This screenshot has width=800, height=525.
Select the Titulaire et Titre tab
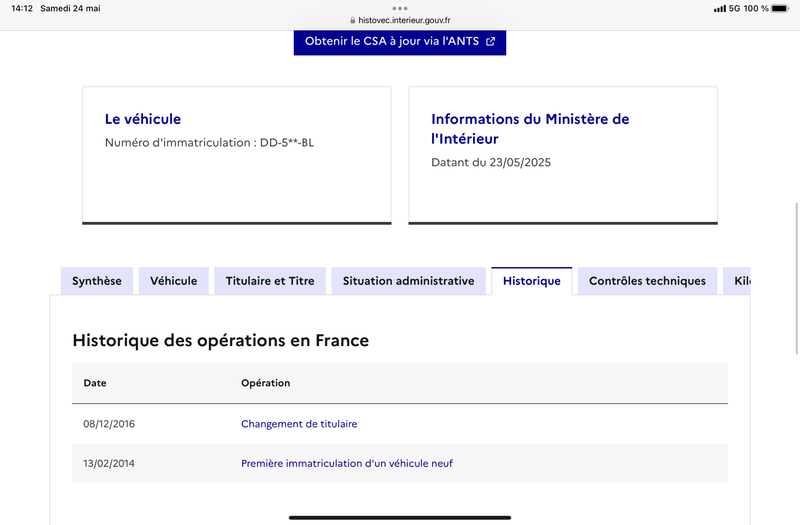coord(270,281)
